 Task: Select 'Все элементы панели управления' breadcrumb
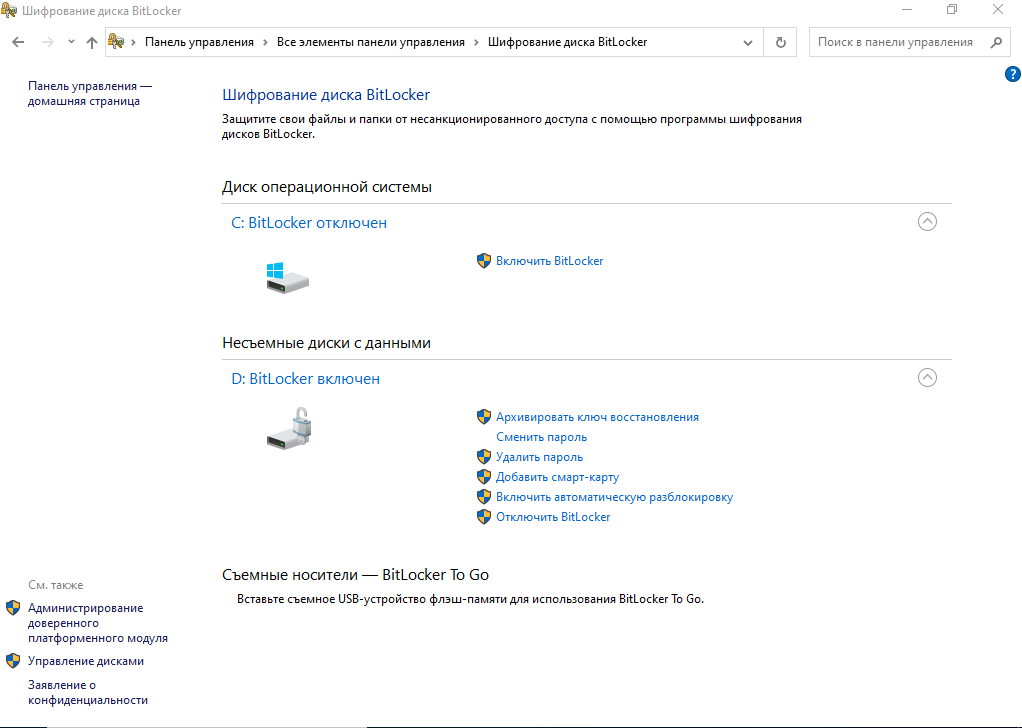pos(370,42)
